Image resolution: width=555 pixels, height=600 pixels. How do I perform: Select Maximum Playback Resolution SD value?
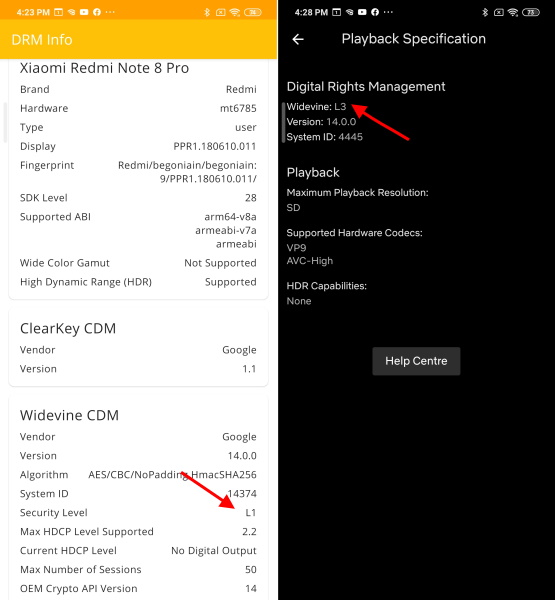pos(293,208)
